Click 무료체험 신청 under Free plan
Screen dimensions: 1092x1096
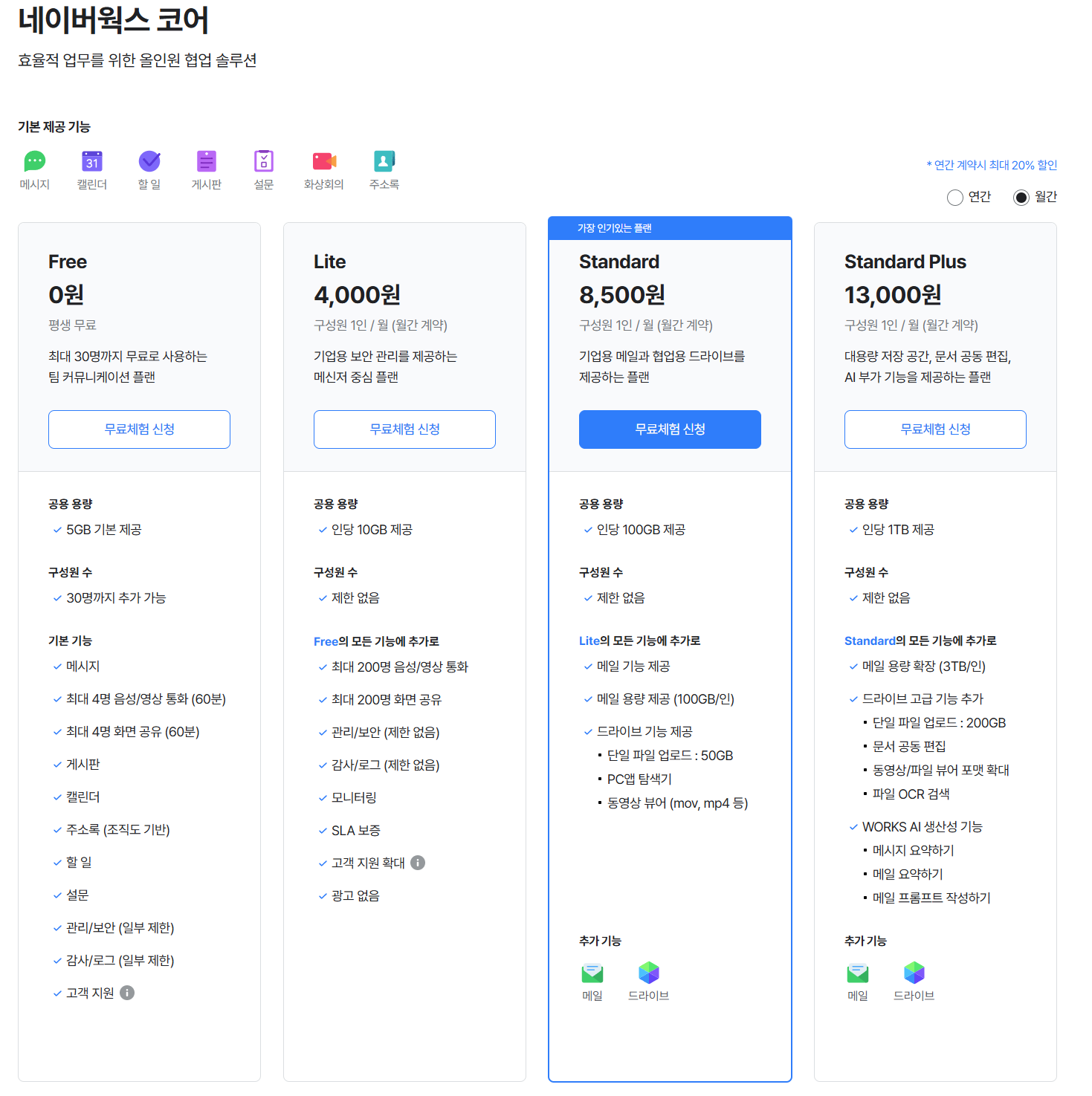point(139,429)
